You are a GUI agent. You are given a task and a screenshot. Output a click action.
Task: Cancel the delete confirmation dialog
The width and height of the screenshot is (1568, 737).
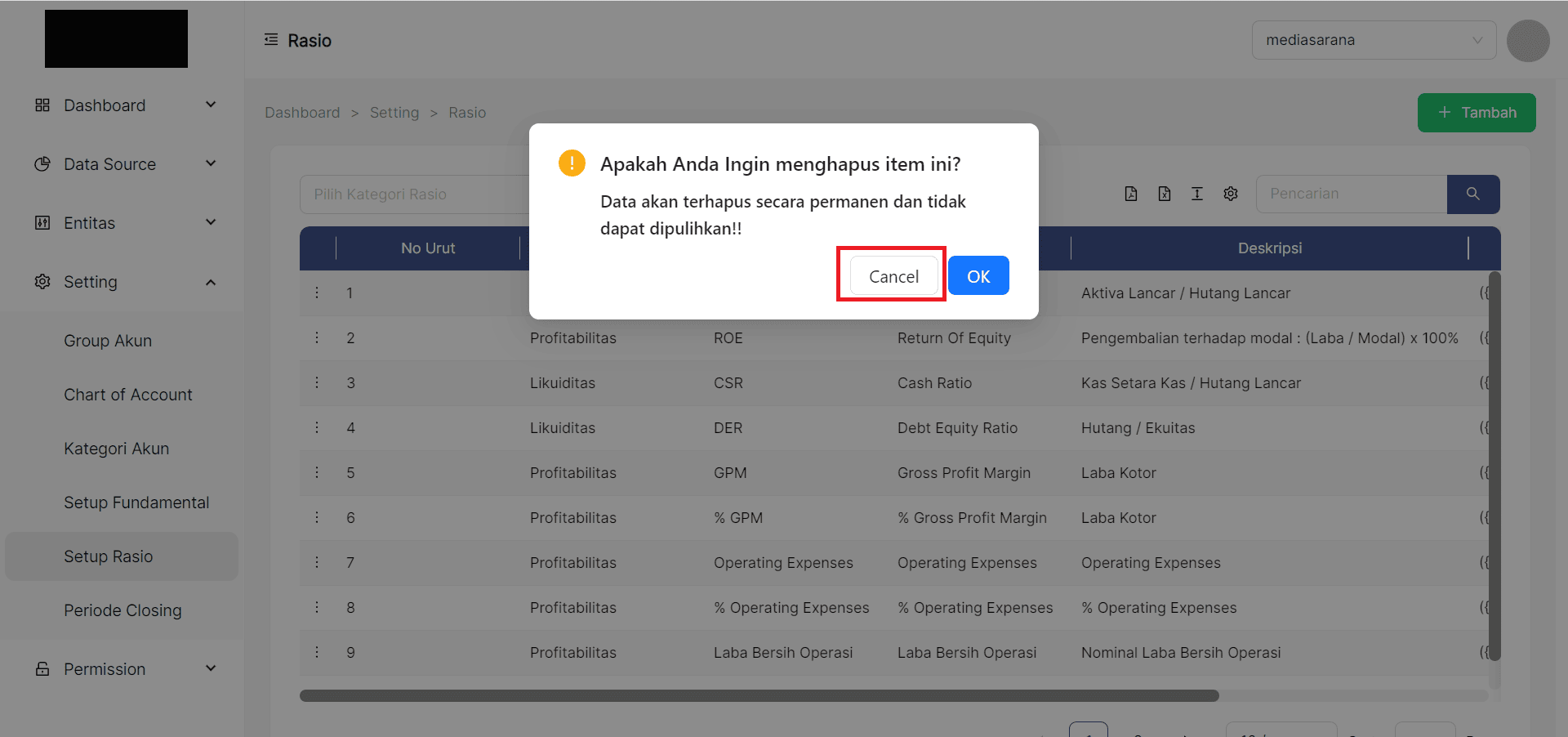tap(893, 276)
